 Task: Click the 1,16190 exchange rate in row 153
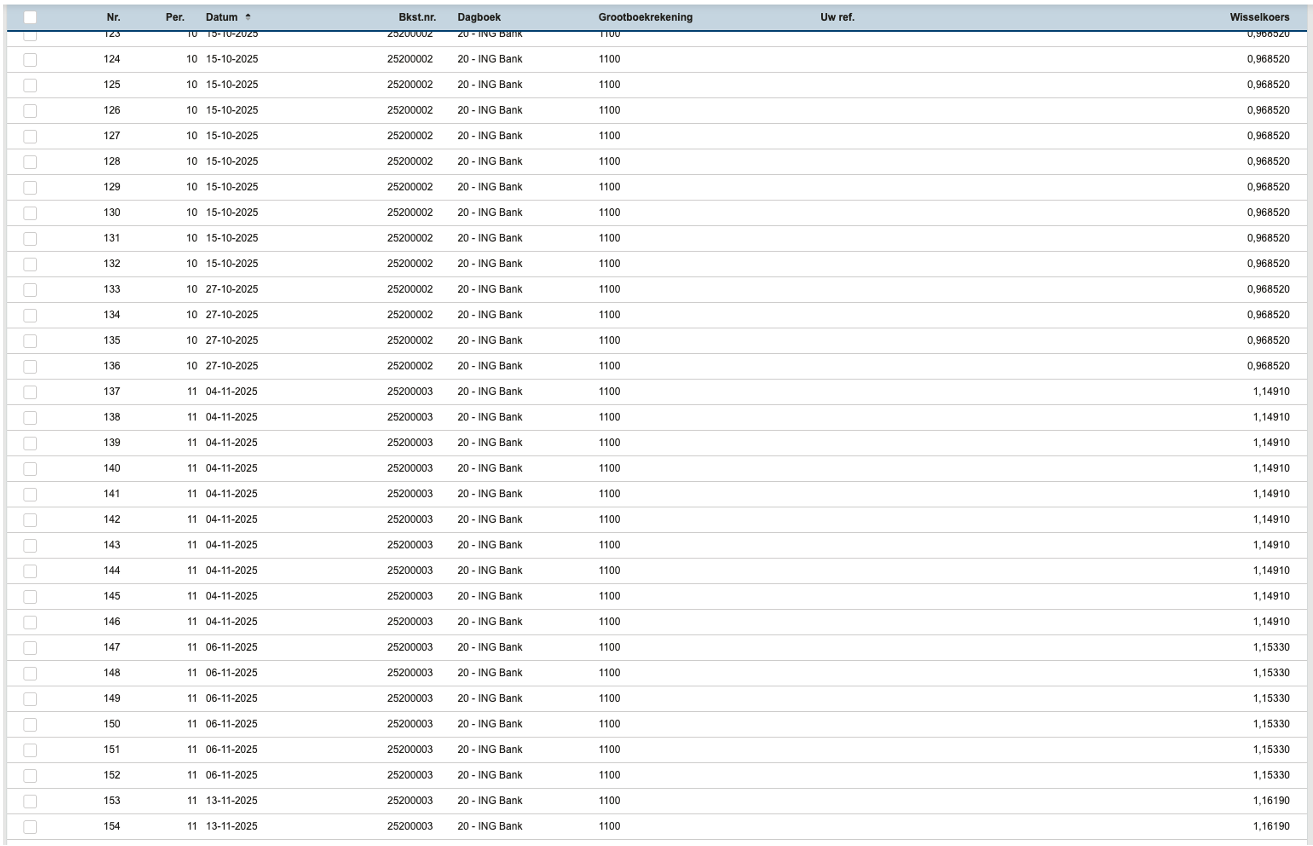(1271, 800)
